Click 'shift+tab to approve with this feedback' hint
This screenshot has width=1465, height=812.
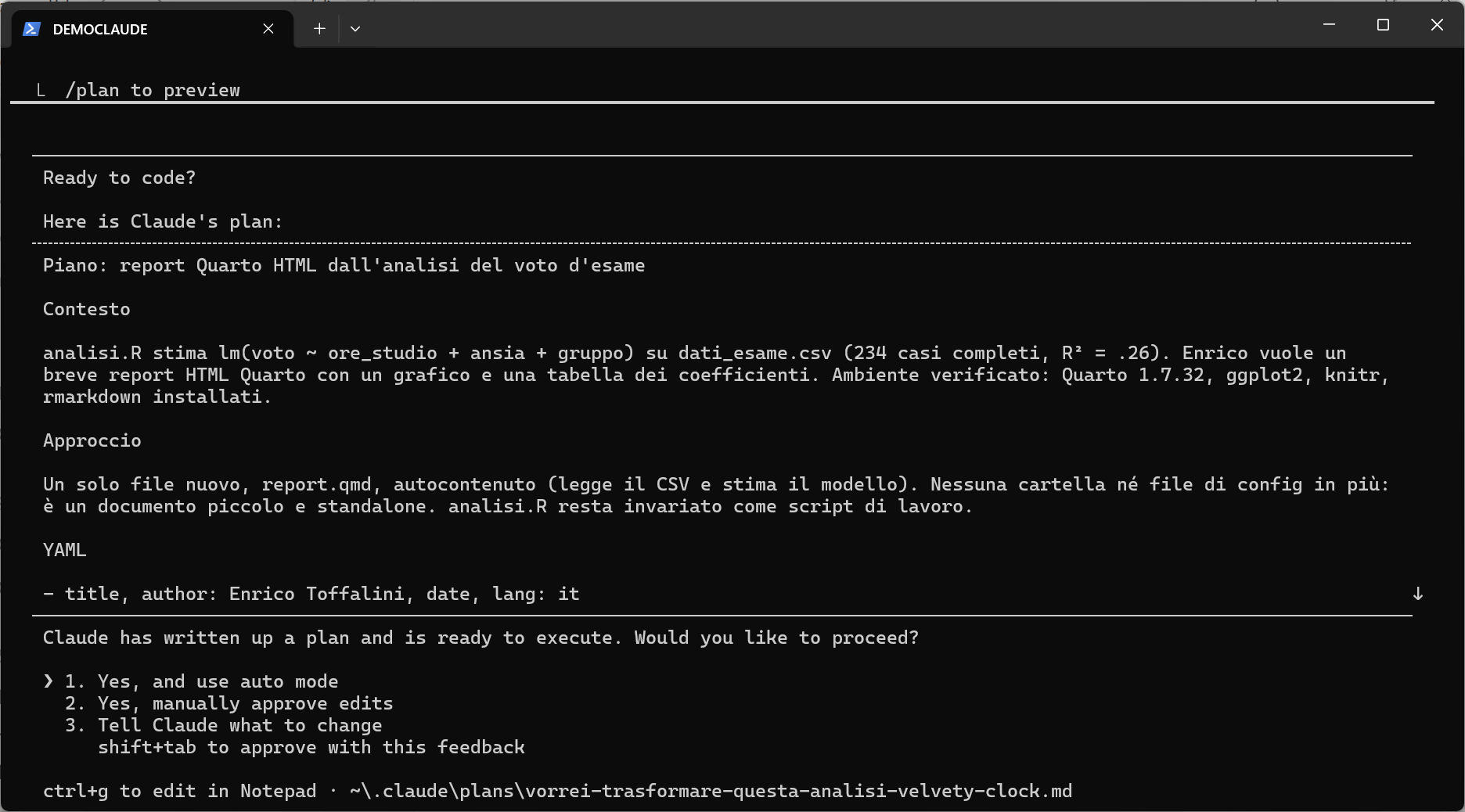pos(311,747)
